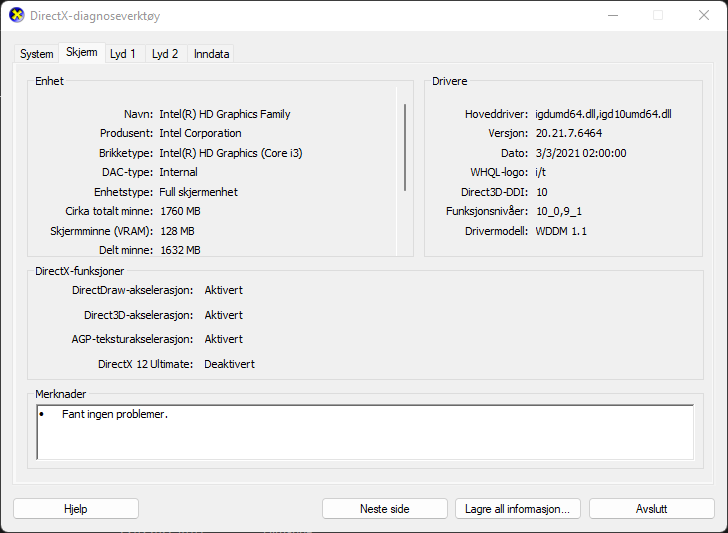Click the DirectX diagnostic tool title icon
Viewport: 728px width, 533px height.
[x=17, y=15]
